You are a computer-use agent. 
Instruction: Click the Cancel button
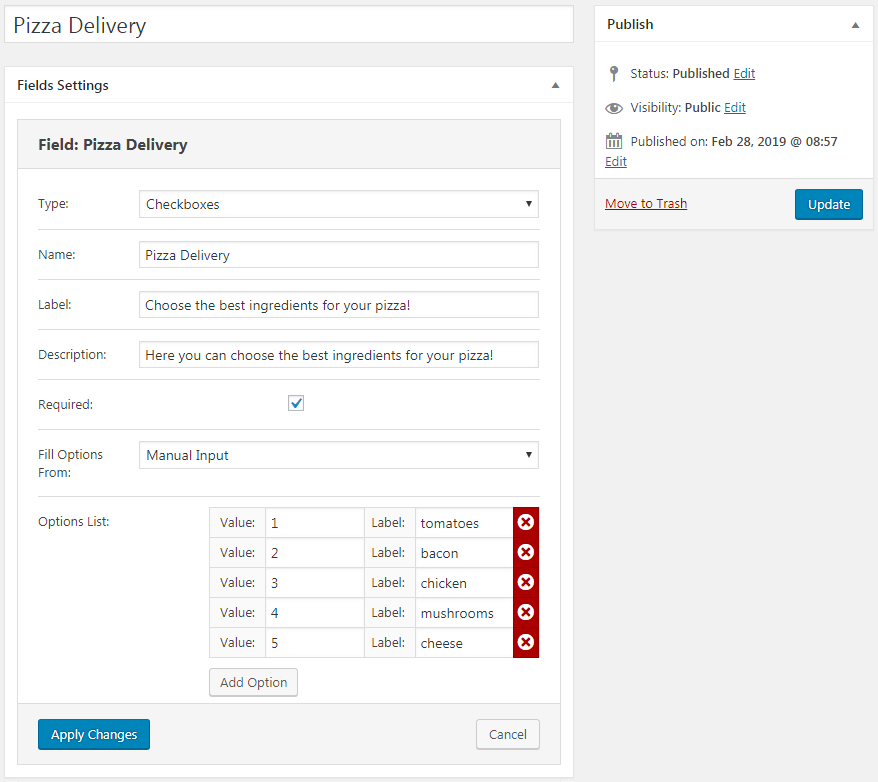point(508,734)
